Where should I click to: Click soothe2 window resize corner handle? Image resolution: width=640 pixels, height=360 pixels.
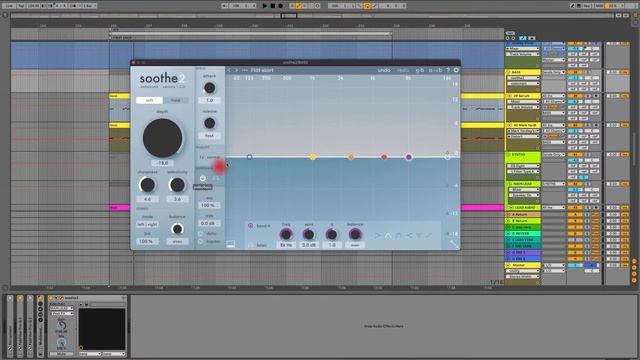coord(454,244)
